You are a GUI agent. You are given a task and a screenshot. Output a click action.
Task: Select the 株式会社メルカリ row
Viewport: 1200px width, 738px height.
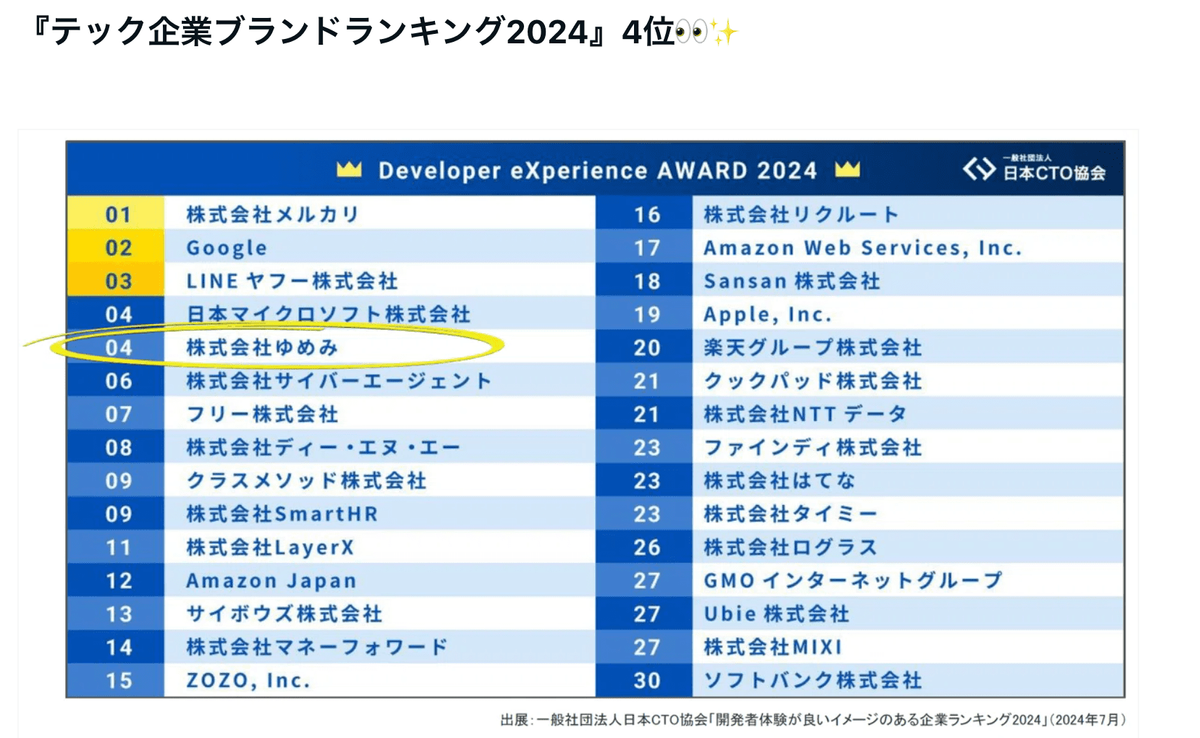click(x=272, y=214)
